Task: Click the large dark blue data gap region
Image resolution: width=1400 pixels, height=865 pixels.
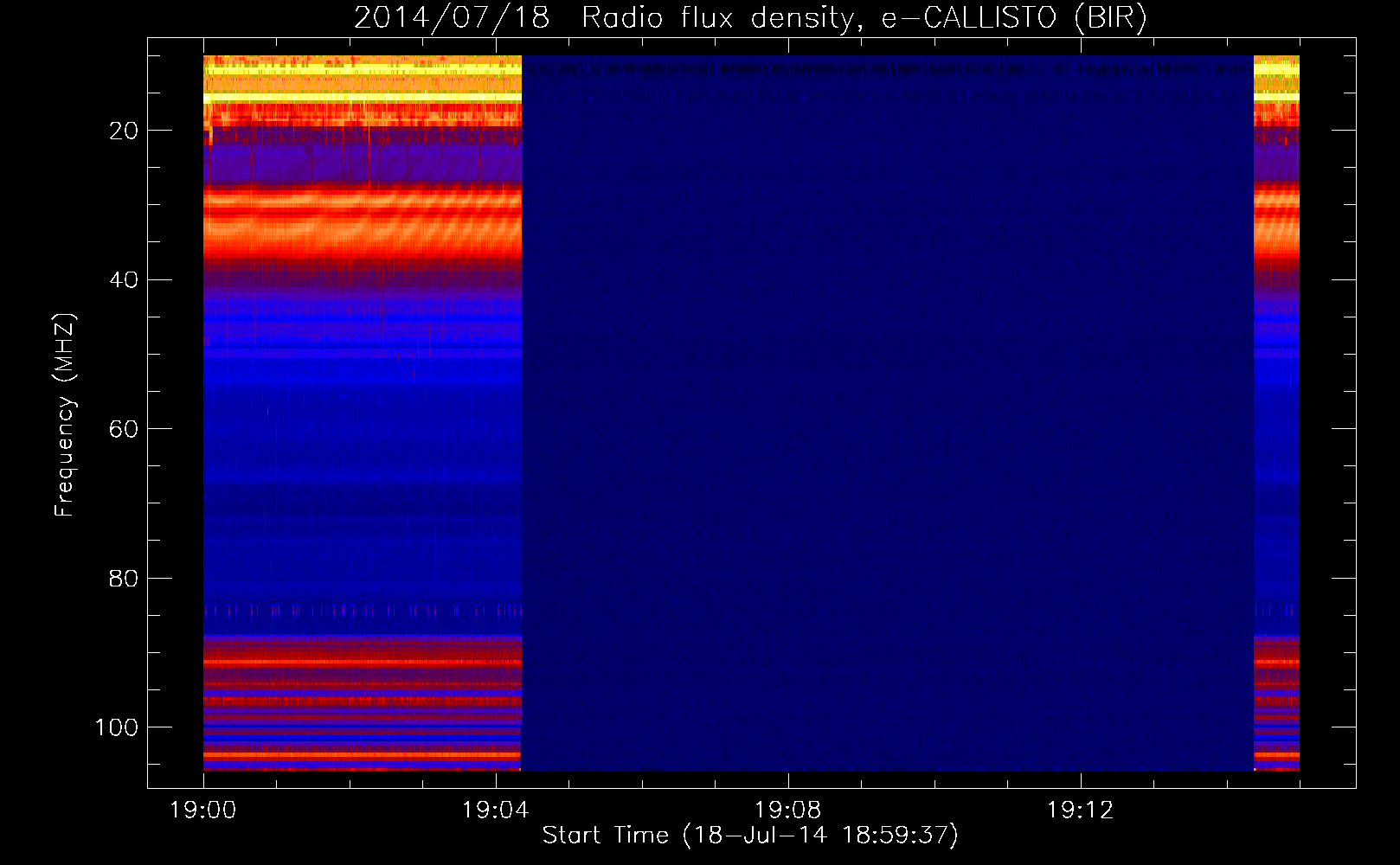Action: (888, 413)
